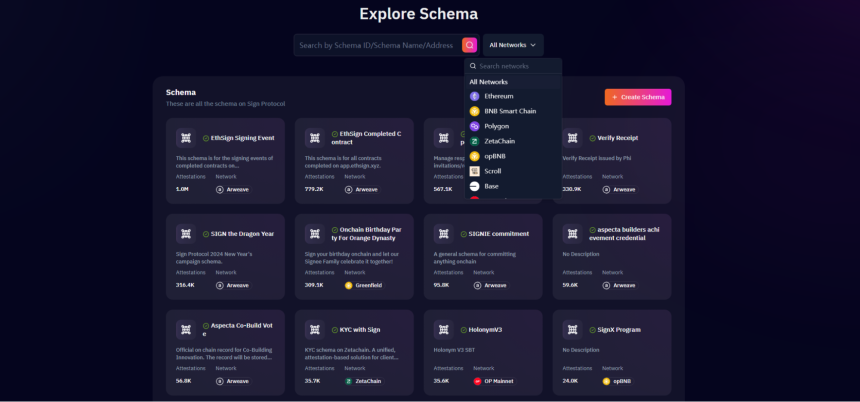Click verified checkmark beside Verify Receipt
860x402 pixels.
tap(592, 138)
